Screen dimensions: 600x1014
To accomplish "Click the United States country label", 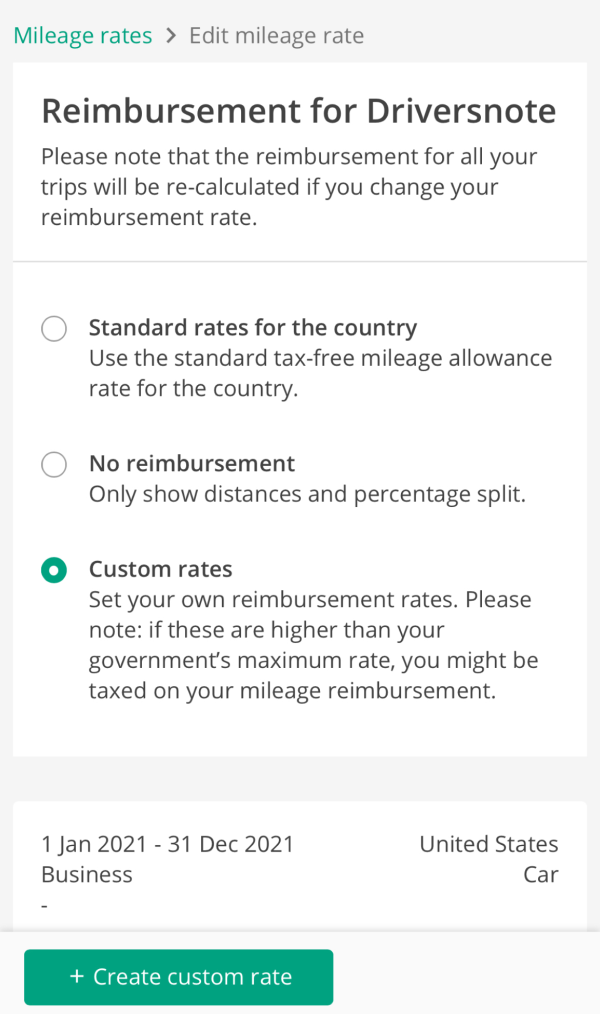I will (489, 843).
